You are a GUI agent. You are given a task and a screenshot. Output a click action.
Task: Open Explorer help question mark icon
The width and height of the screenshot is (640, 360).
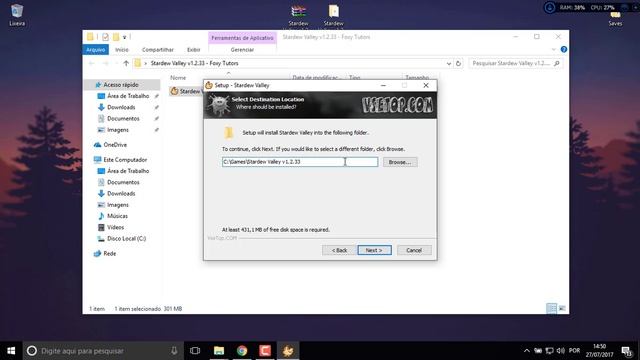click(x=564, y=49)
